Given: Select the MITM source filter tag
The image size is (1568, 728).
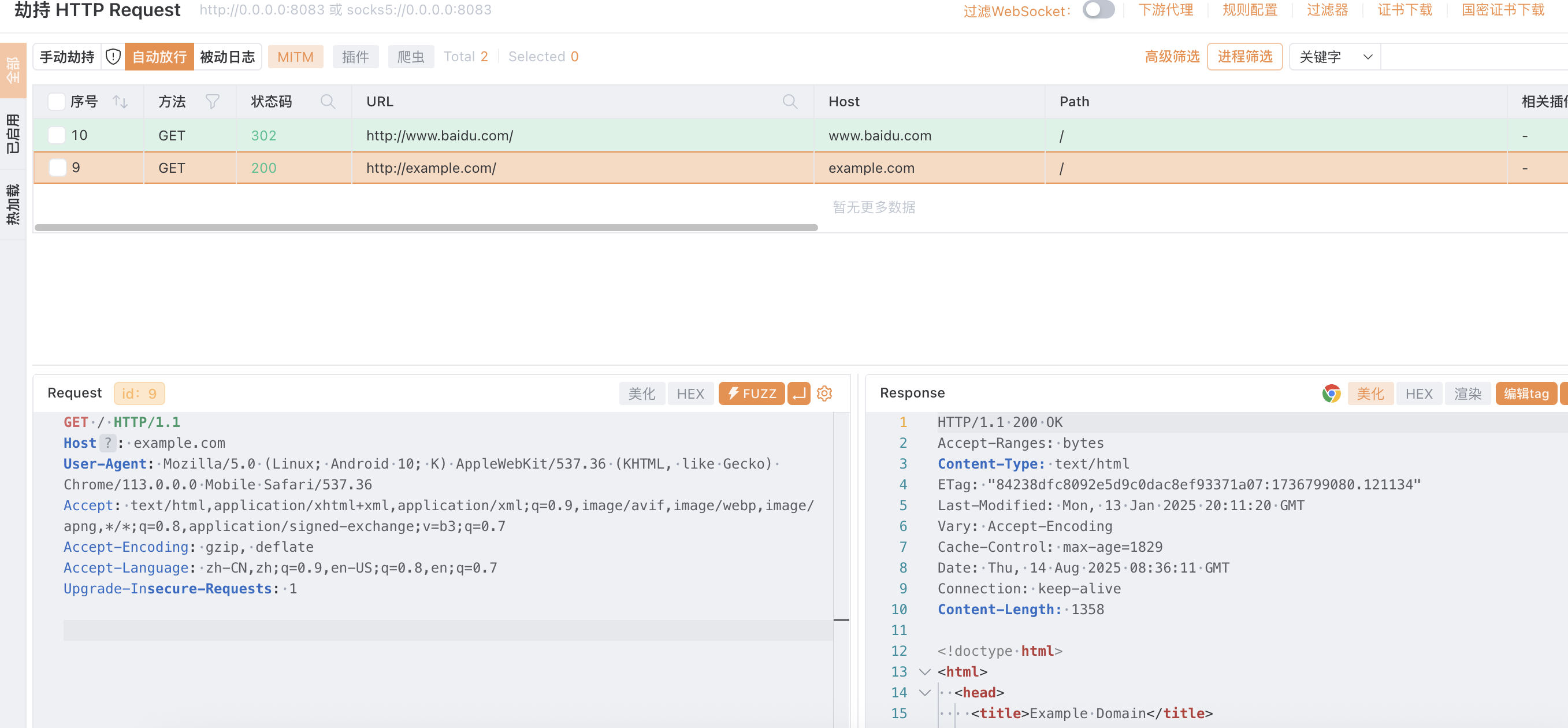Looking at the screenshot, I should [295, 57].
